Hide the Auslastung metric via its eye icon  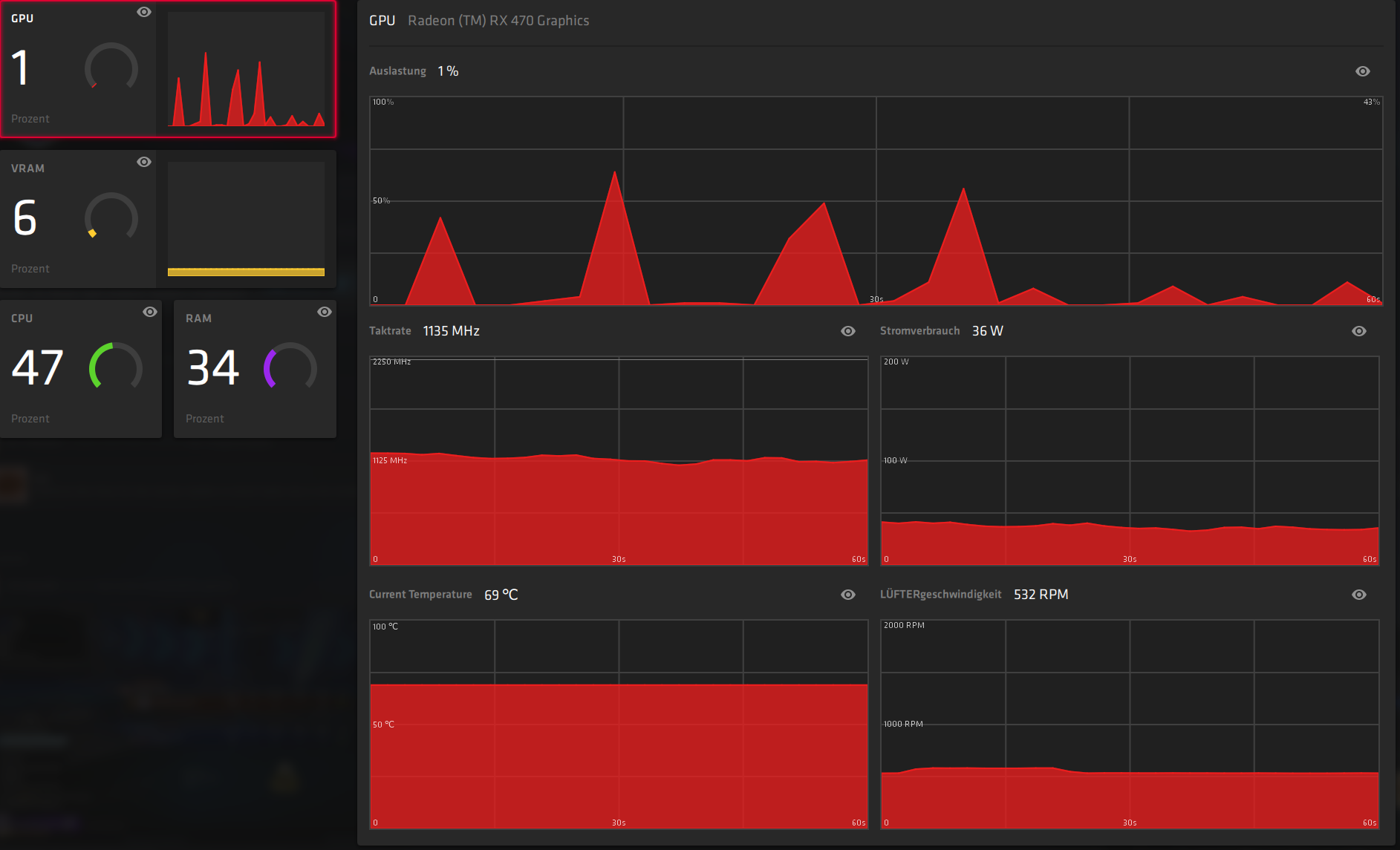[x=1363, y=71]
